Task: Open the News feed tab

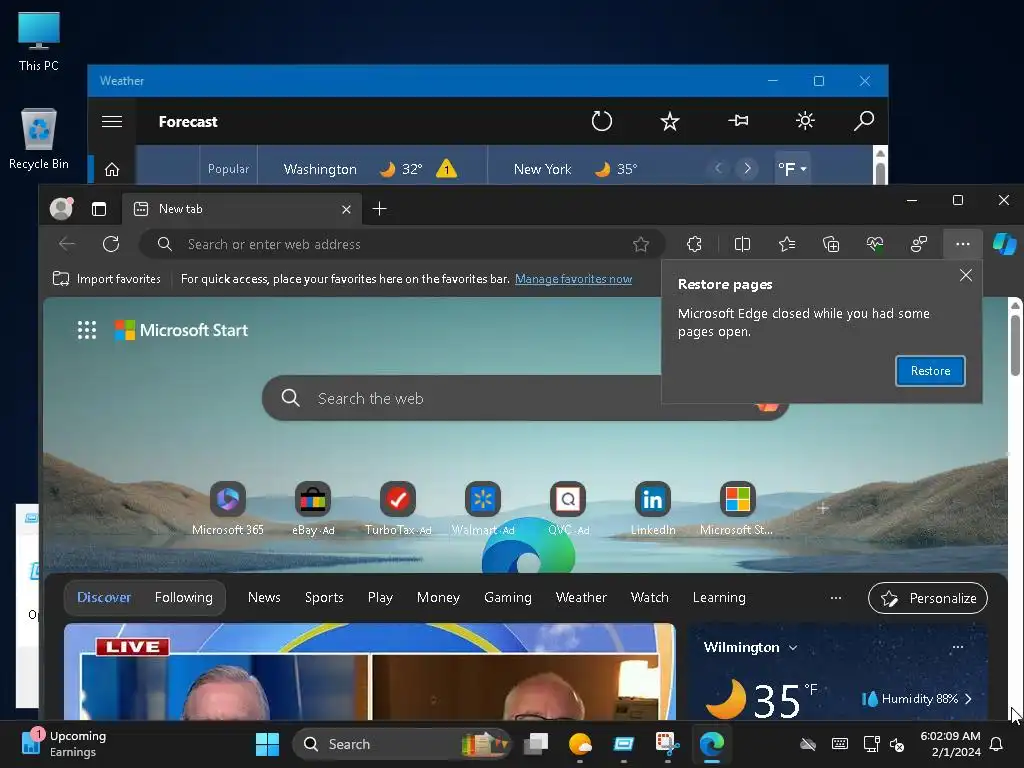Action: (x=264, y=598)
